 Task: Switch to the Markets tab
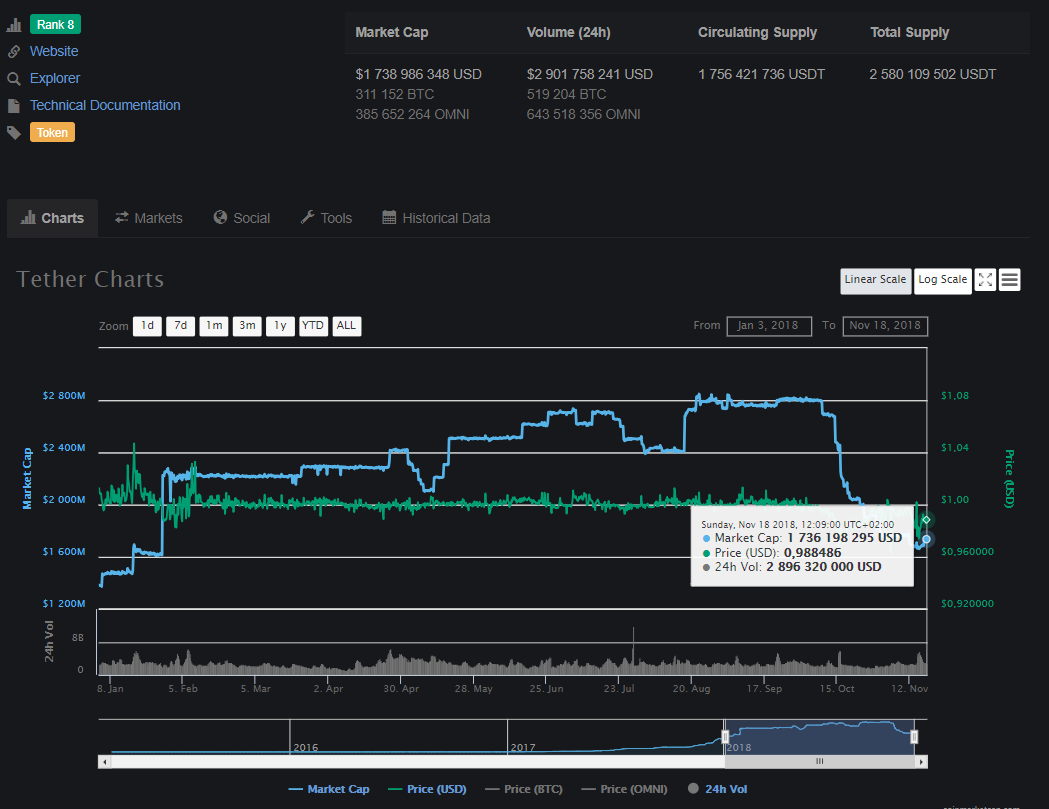[149, 218]
